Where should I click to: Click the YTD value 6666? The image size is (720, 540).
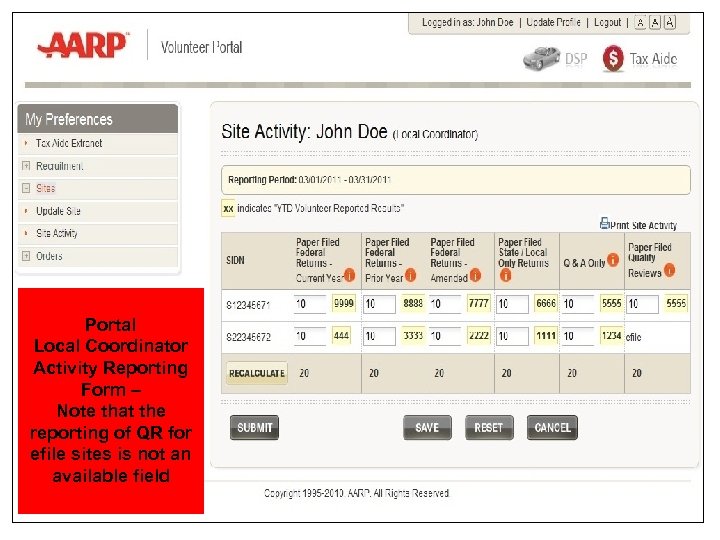coord(546,303)
